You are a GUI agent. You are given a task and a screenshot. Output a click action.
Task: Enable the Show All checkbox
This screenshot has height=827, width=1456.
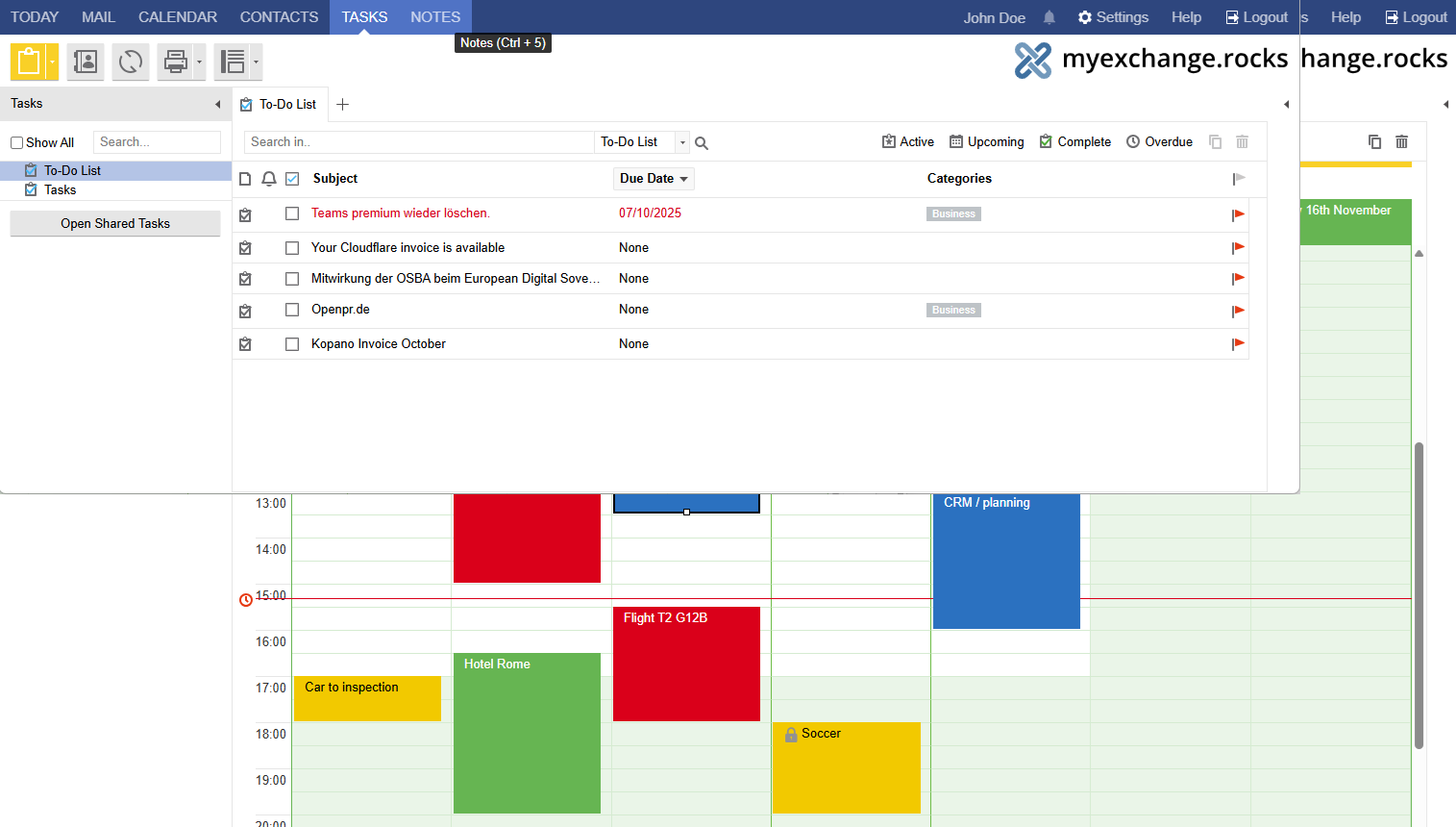(17, 143)
